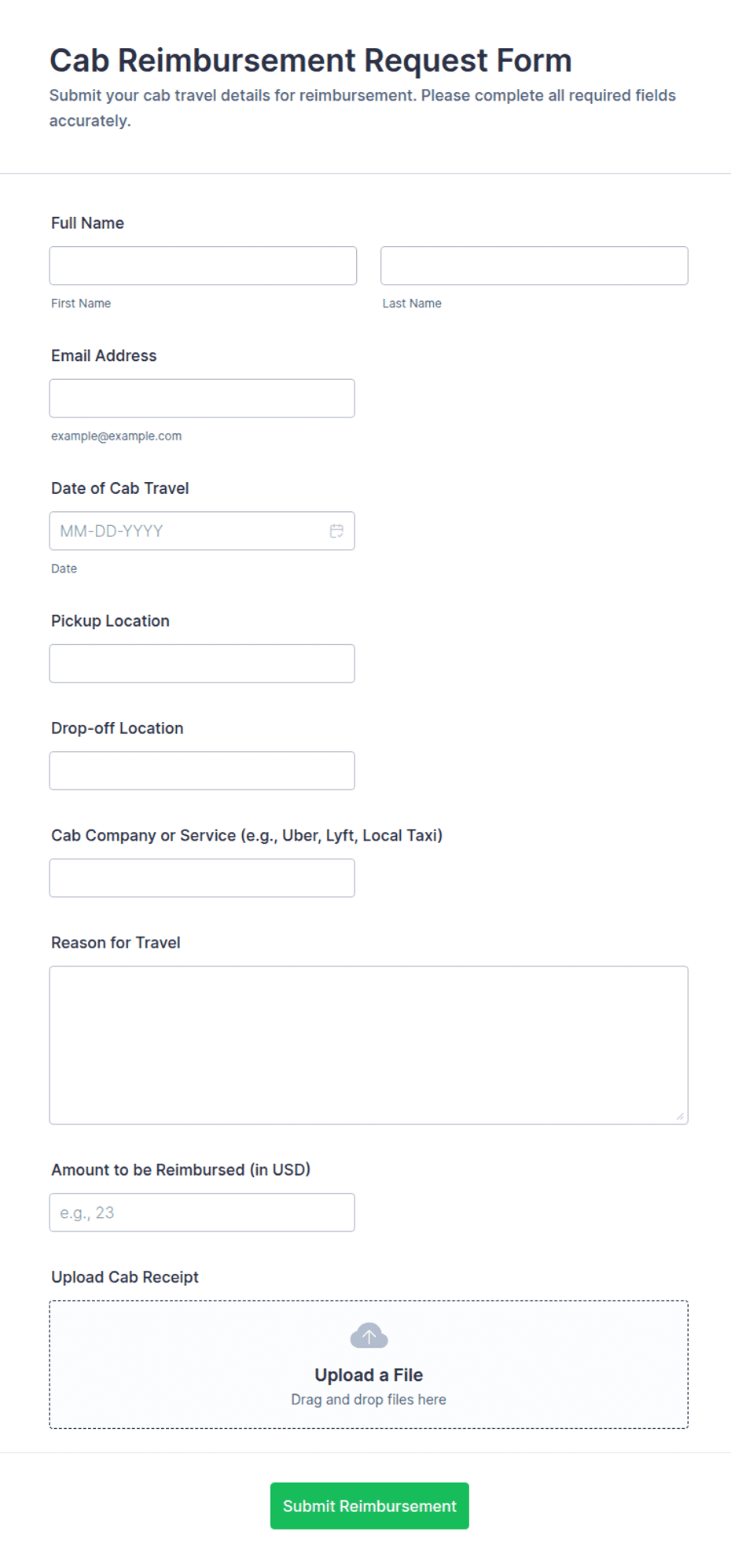Open the calendar picker icon in date field
Viewport: 731px width, 1568px height.
pos(336,531)
